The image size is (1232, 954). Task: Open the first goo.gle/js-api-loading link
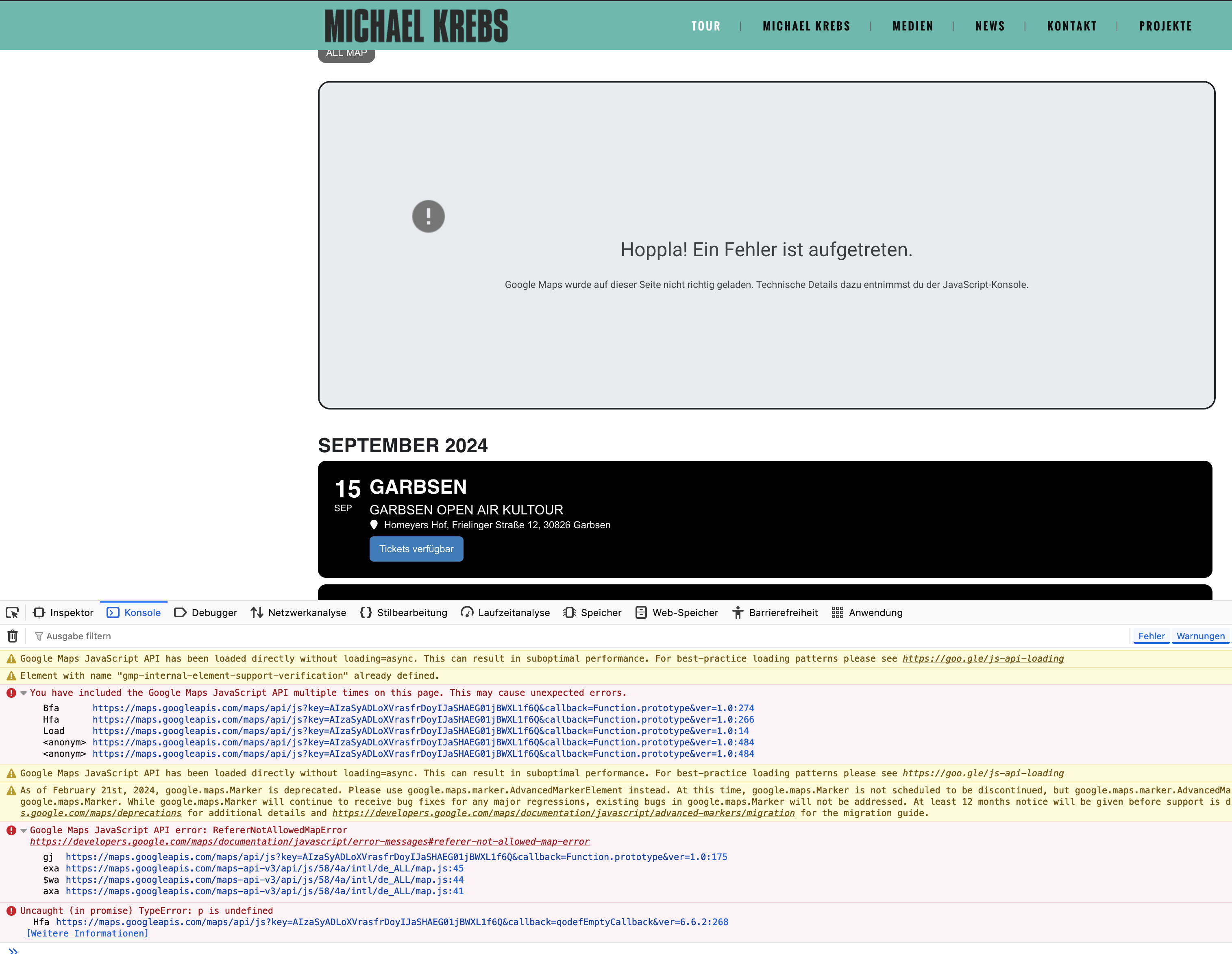[x=983, y=659]
